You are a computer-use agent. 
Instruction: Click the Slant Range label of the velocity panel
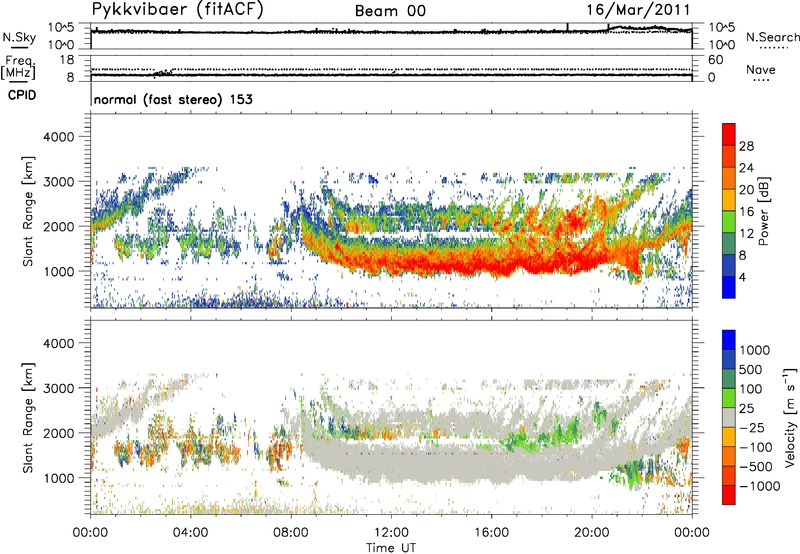pyautogui.click(x=28, y=417)
